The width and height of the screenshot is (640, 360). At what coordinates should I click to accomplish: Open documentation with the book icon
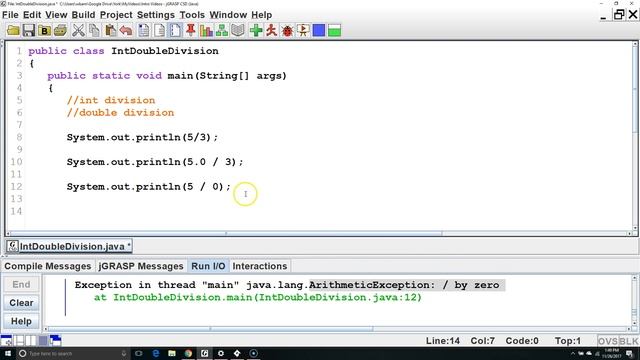click(238, 31)
